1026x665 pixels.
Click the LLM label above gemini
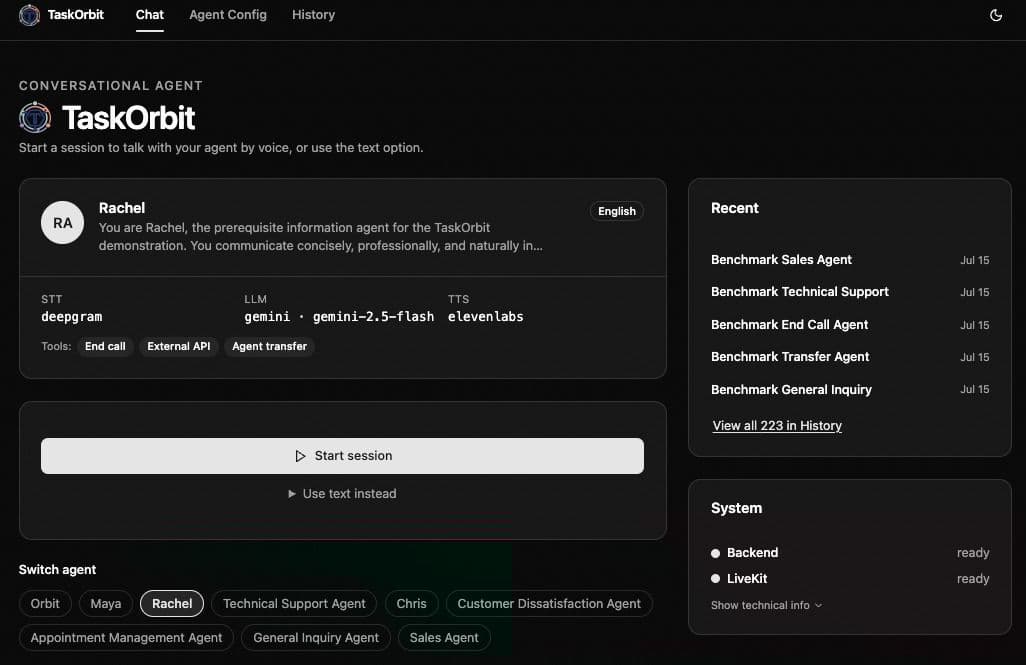(255, 299)
